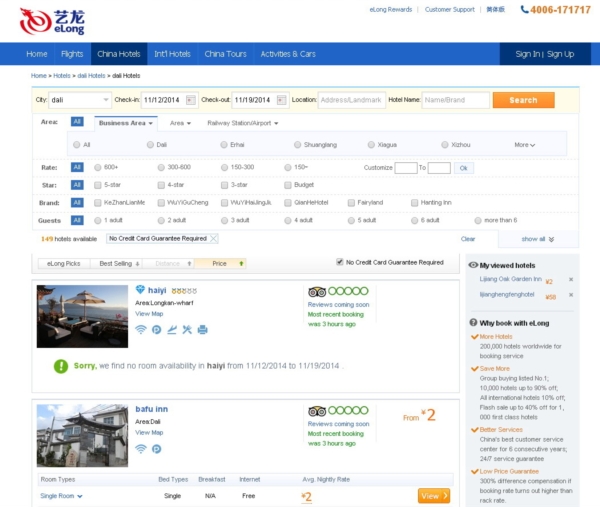Image resolution: width=600 pixels, height=507 pixels.
Task: Click bafu inn WiFi amenity icon
Action: pyautogui.click(x=141, y=449)
